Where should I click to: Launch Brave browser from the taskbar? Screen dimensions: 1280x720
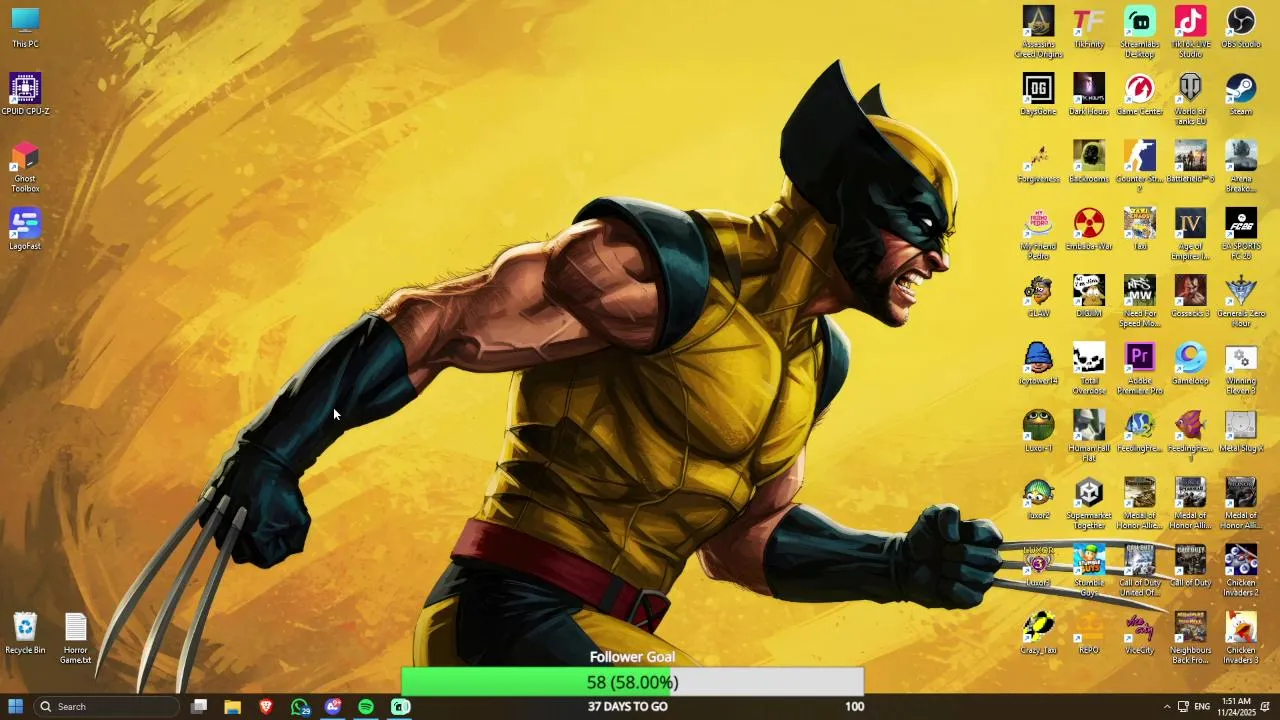(266, 706)
